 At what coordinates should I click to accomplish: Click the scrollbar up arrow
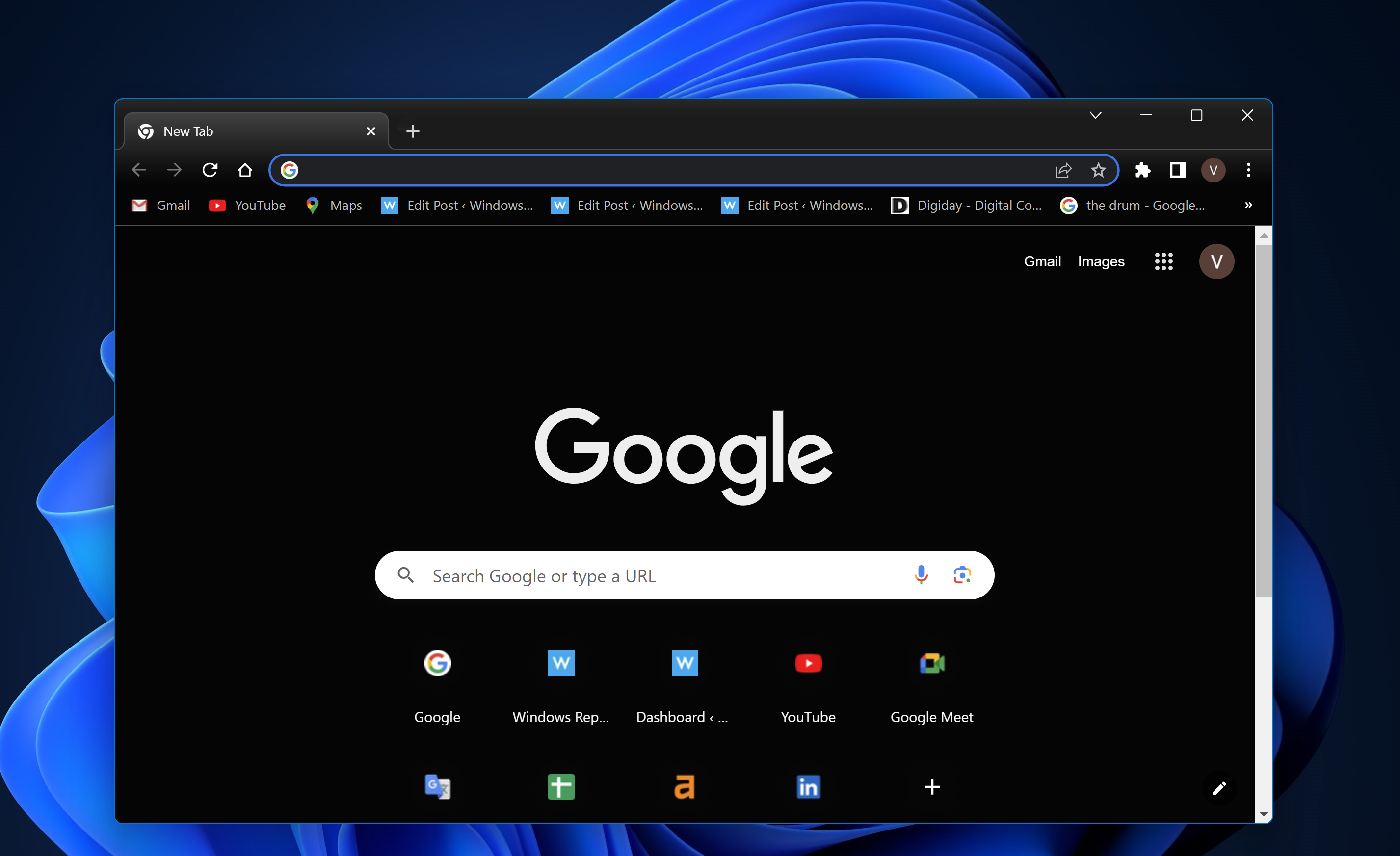click(1264, 235)
